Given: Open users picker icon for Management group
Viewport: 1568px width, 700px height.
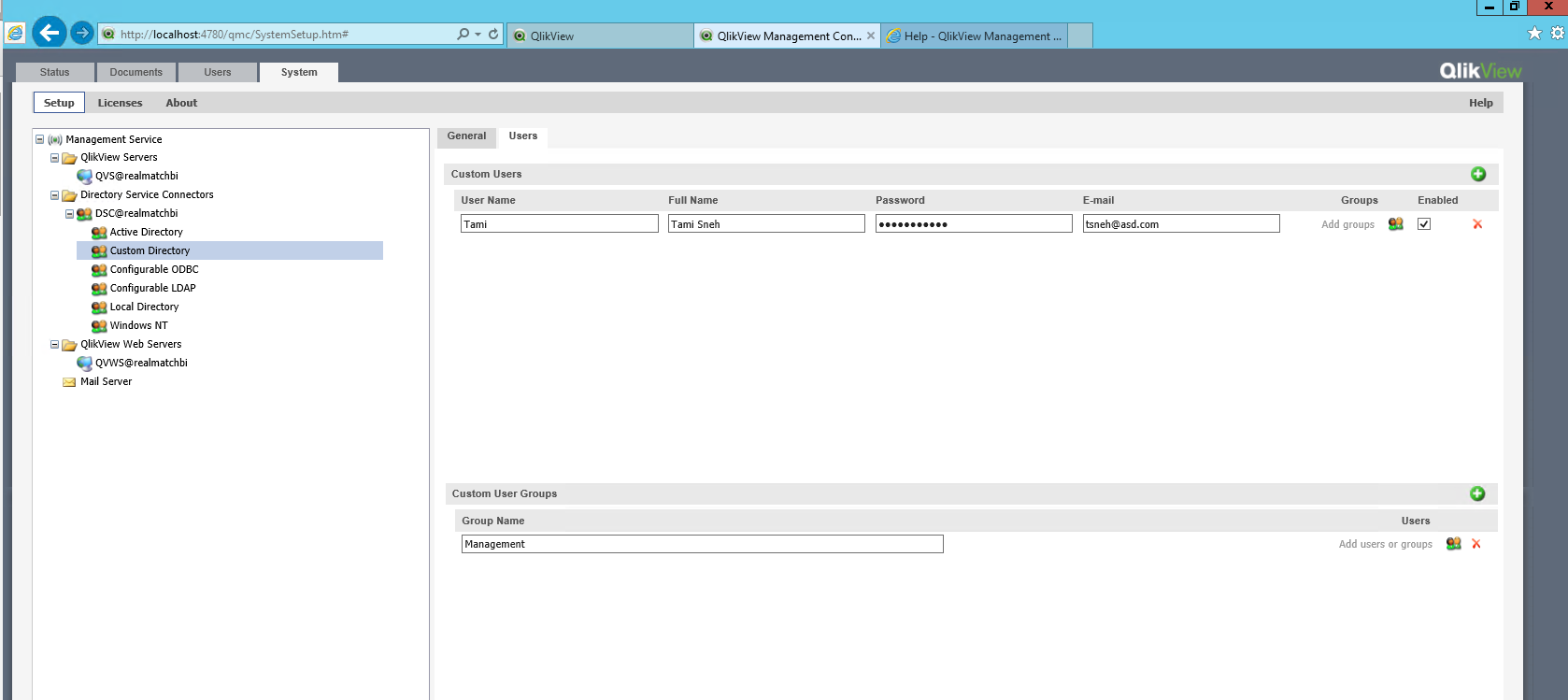Looking at the screenshot, I should pyautogui.click(x=1452, y=544).
